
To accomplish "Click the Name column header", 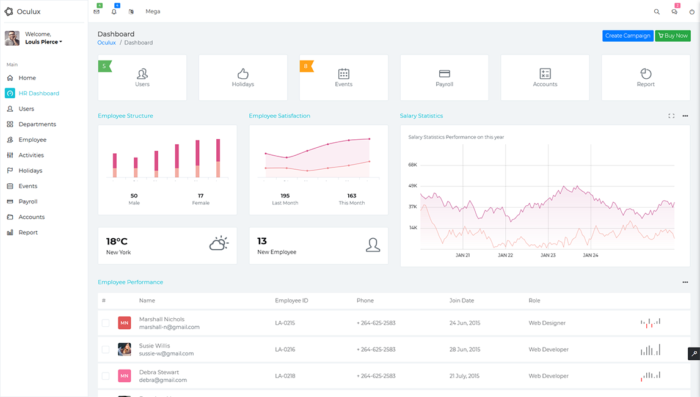I will click(147, 301).
